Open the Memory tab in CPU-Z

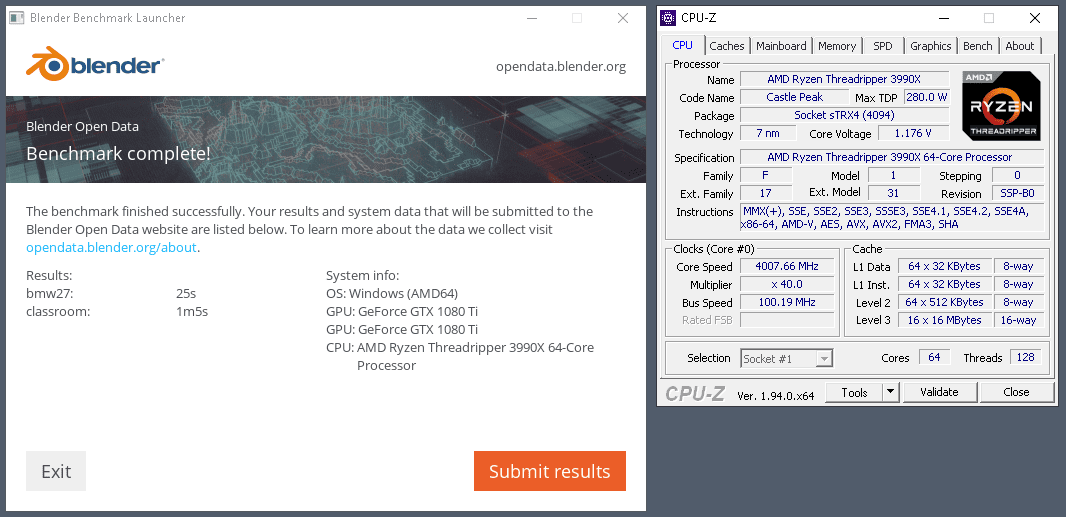[x=837, y=46]
